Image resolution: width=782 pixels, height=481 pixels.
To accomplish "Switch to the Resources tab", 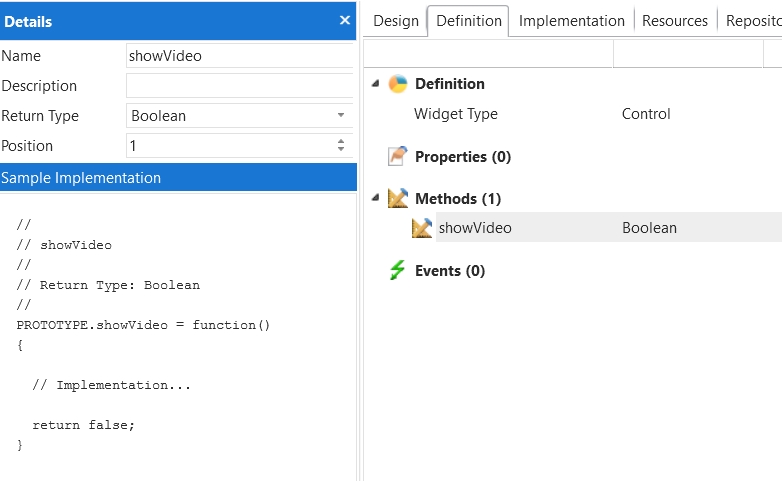I will click(x=674, y=21).
